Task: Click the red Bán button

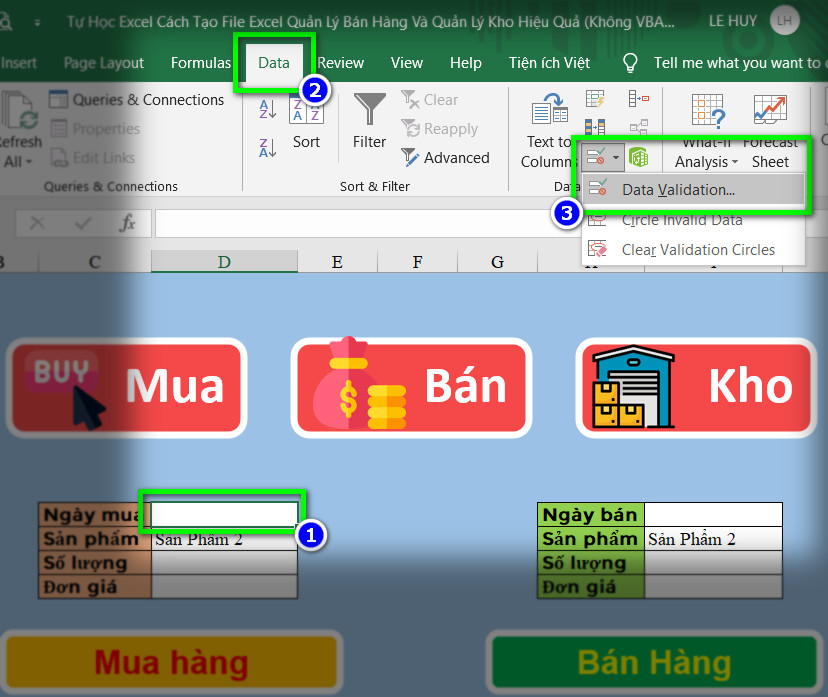Action: [411, 388]
